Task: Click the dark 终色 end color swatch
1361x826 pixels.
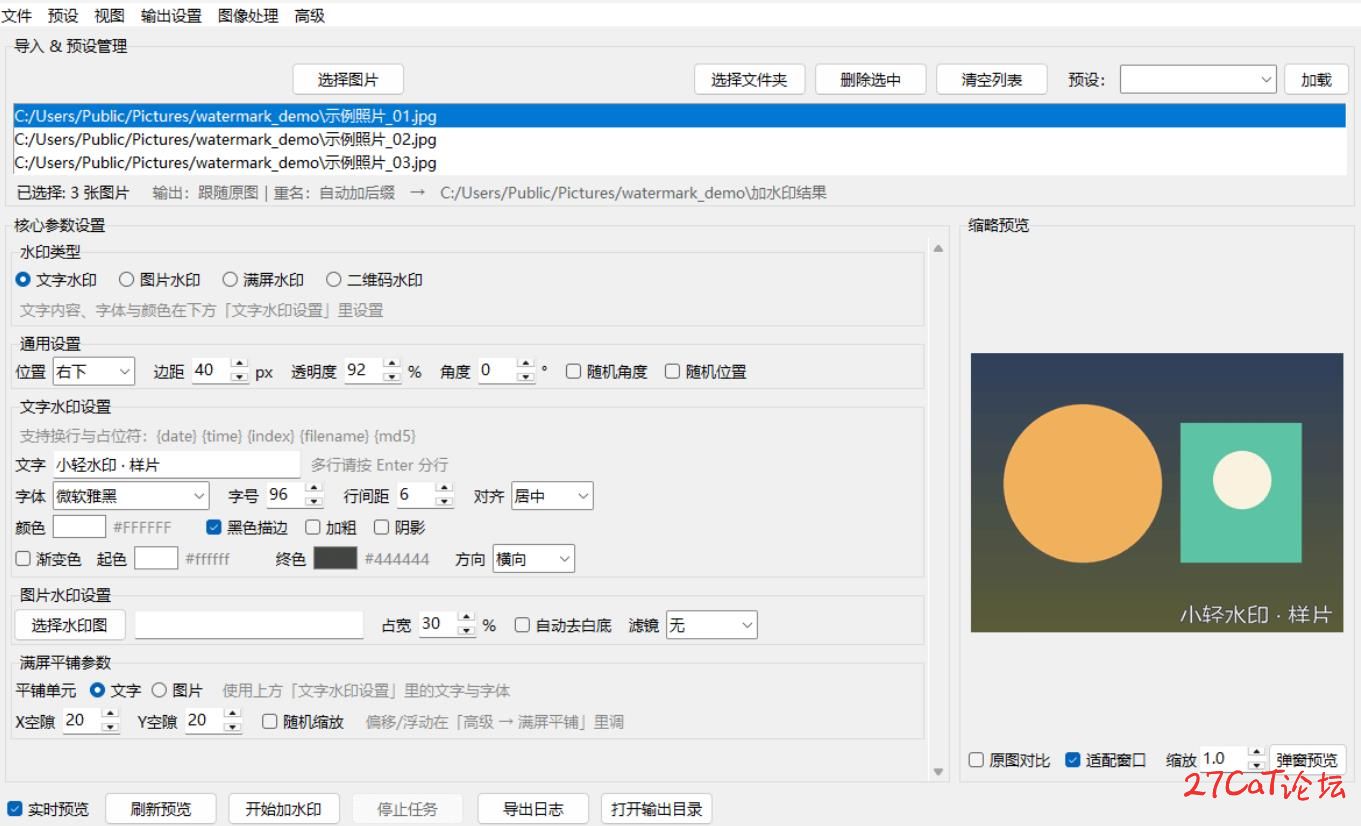Action: [335, 559]
